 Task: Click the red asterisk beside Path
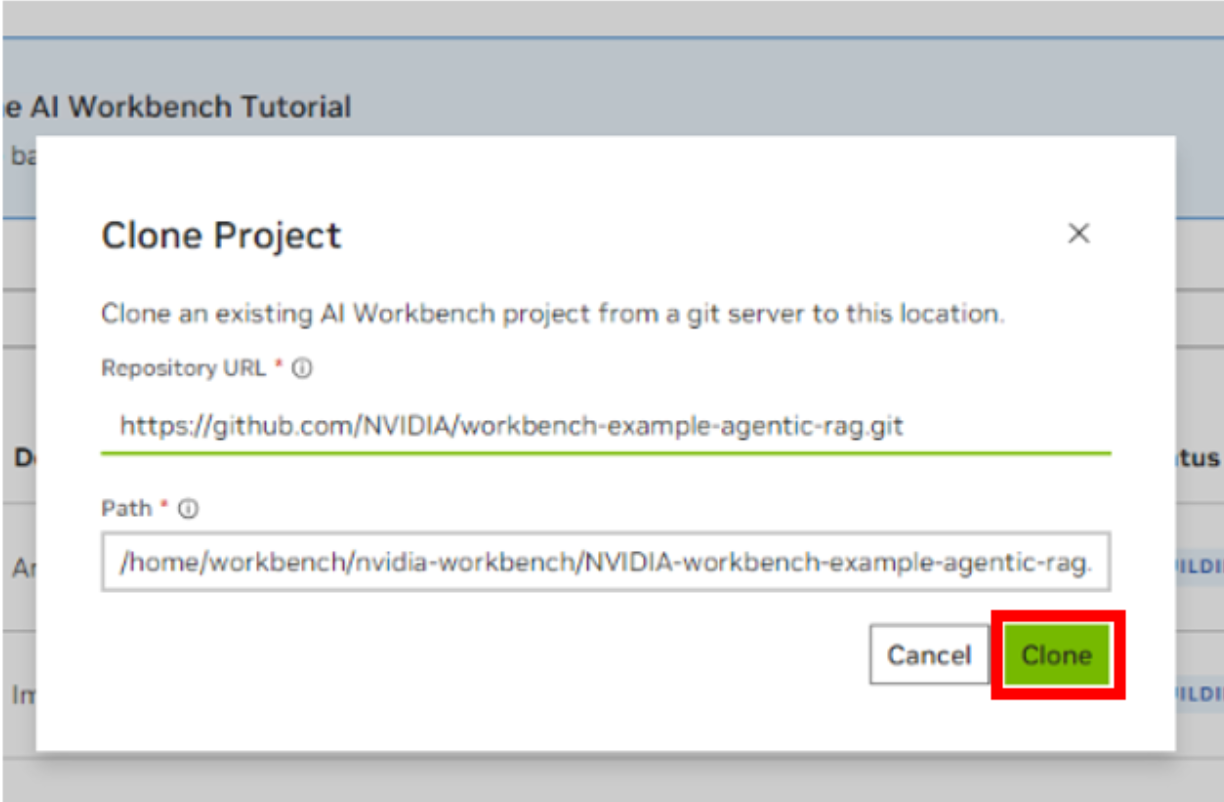tap(165, 508)
